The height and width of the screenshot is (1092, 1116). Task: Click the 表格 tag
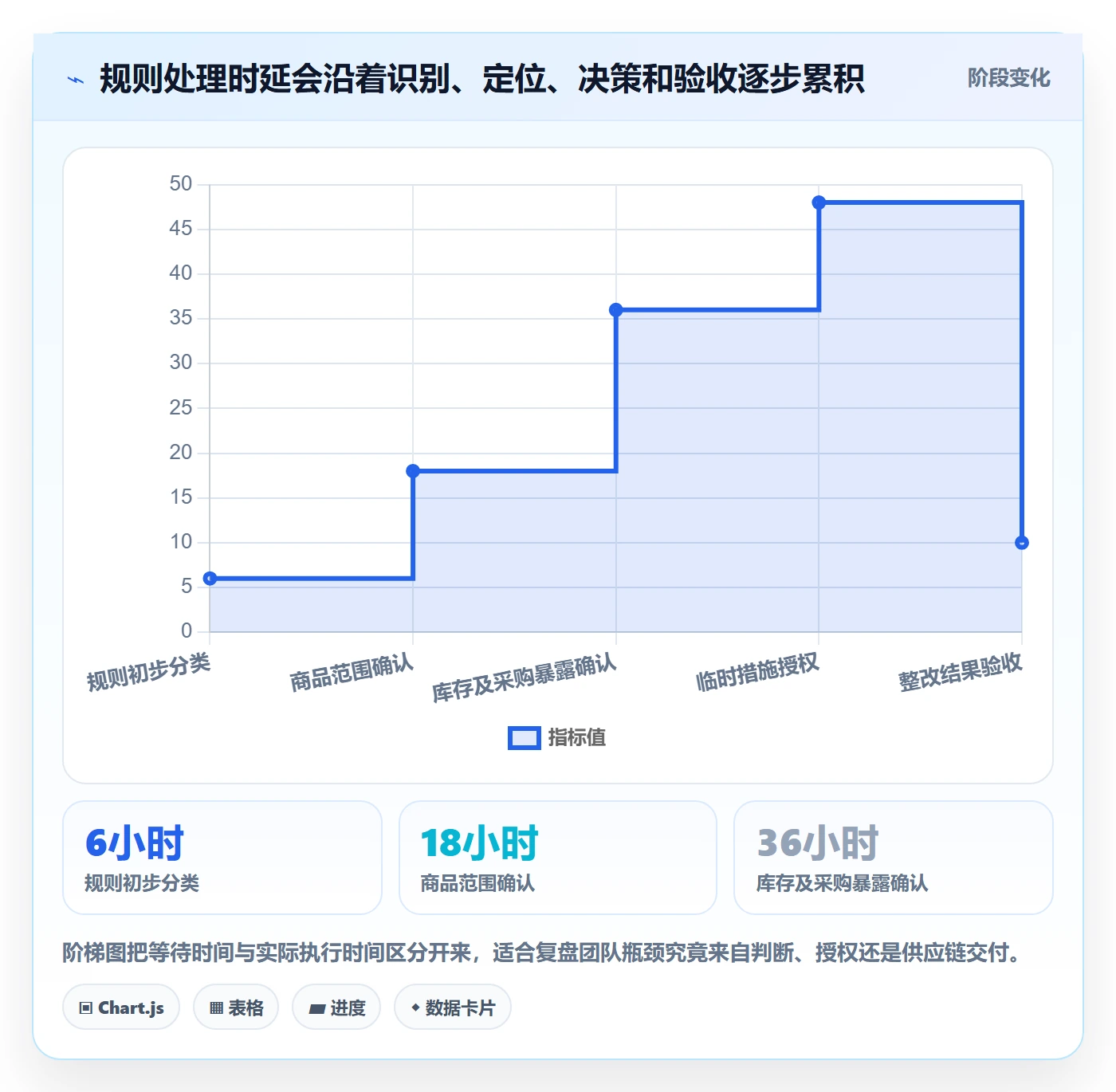tap(236, 1008)
